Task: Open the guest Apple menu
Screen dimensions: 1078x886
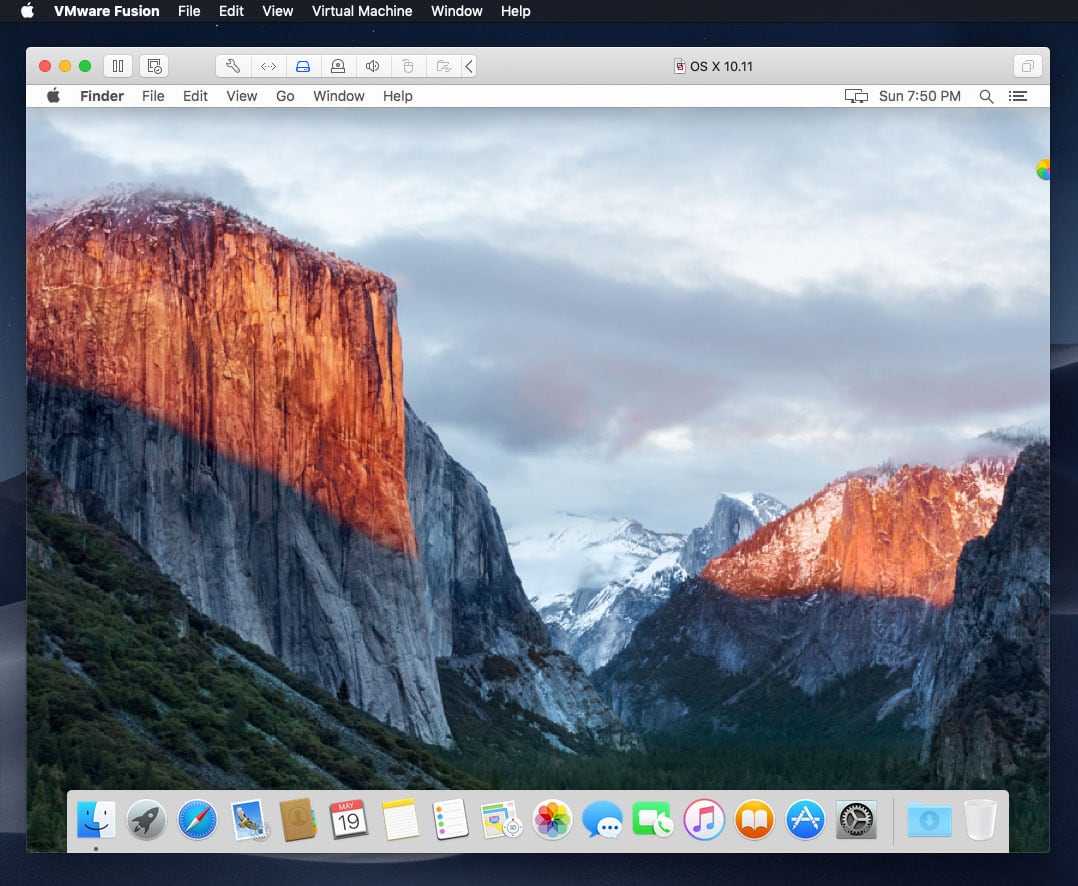Action: [53, 96]
